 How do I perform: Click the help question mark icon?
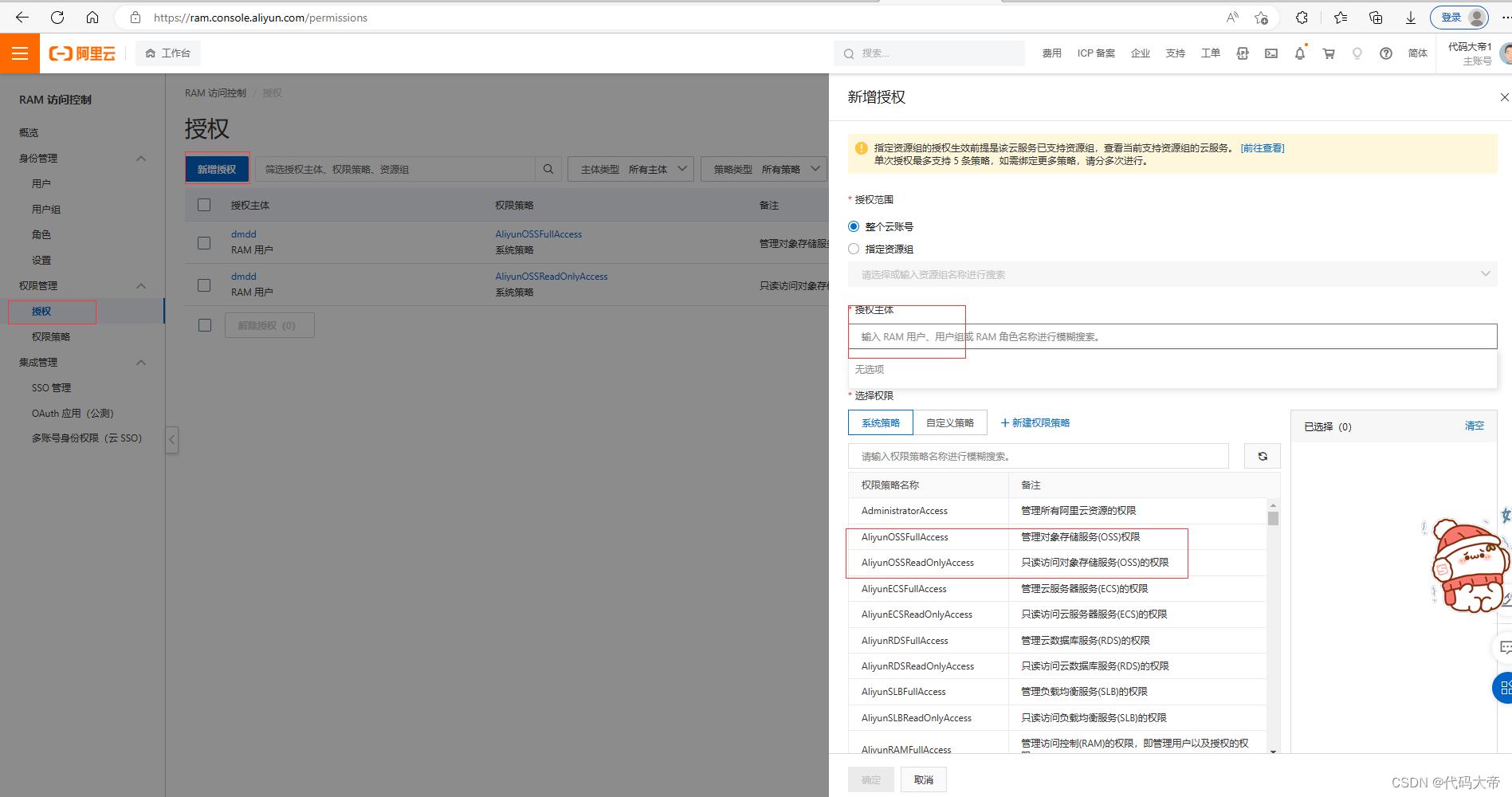[x=1385, y=53]
